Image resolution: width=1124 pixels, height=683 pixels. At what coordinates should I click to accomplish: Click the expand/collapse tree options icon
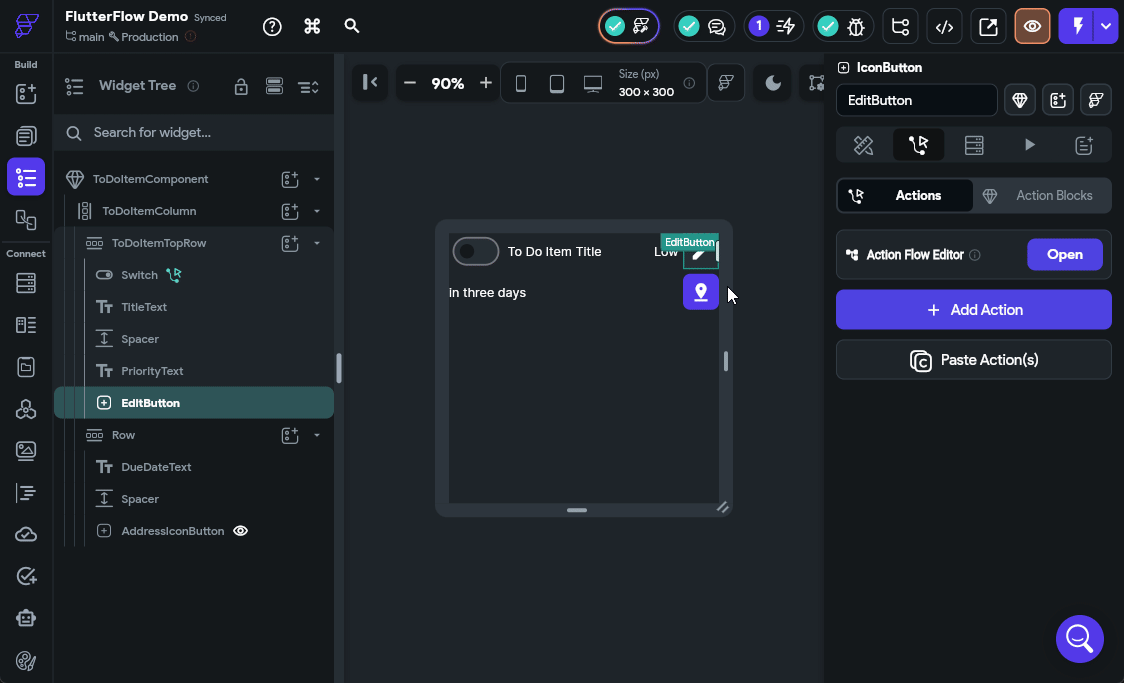(308, 87)
